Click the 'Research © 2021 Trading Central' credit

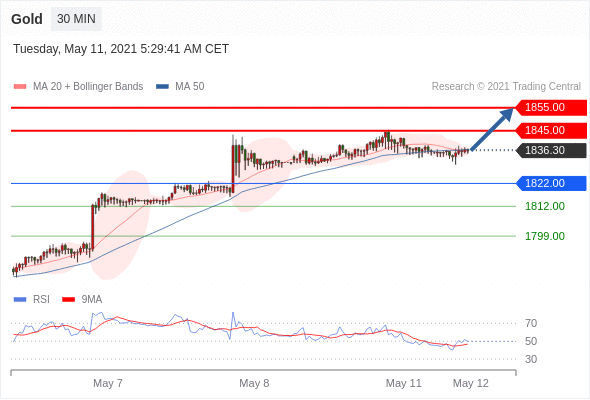pyautogui.click(x=506, y=87)
